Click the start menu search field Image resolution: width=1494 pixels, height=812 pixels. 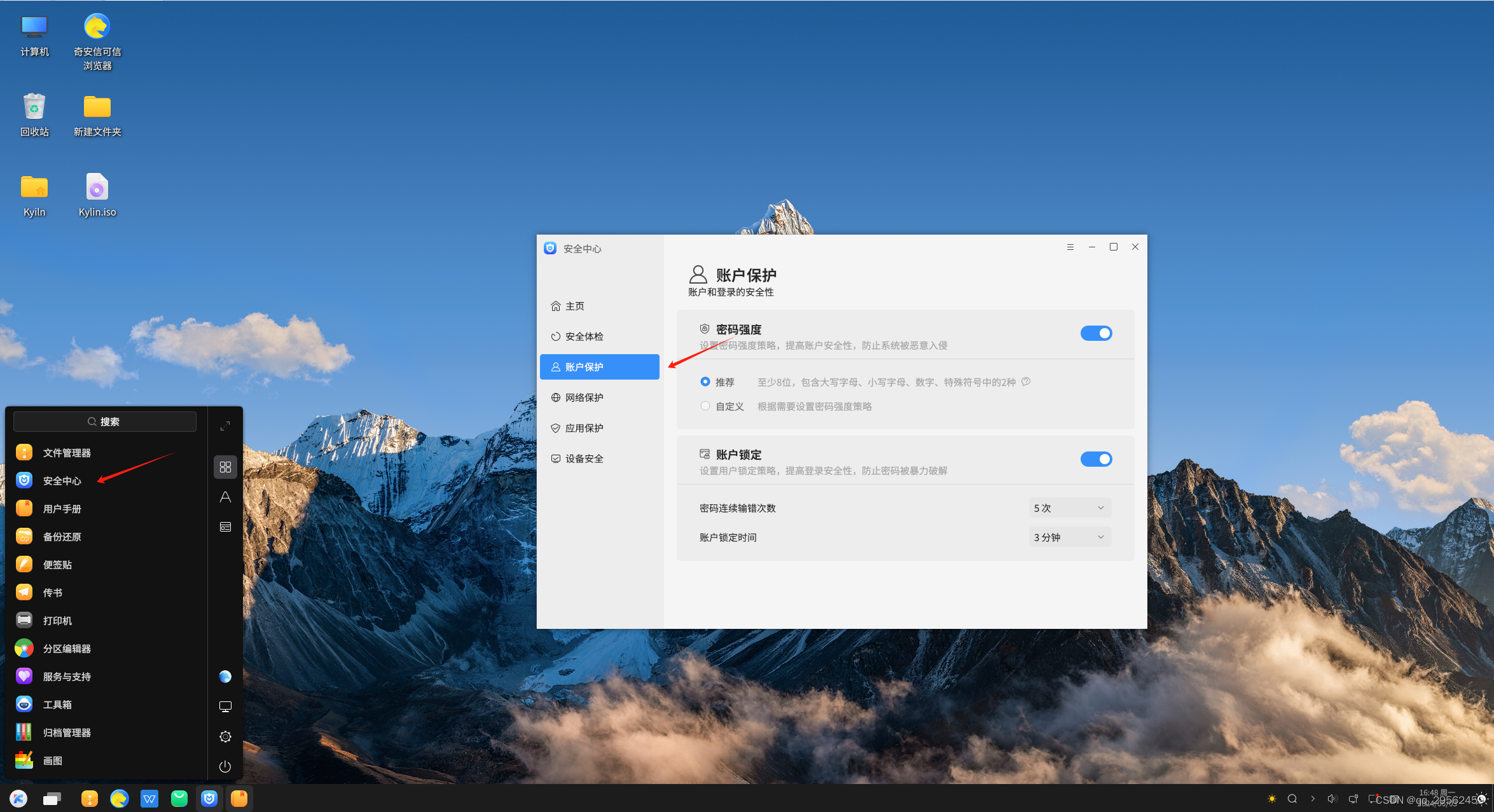[105, 422]
